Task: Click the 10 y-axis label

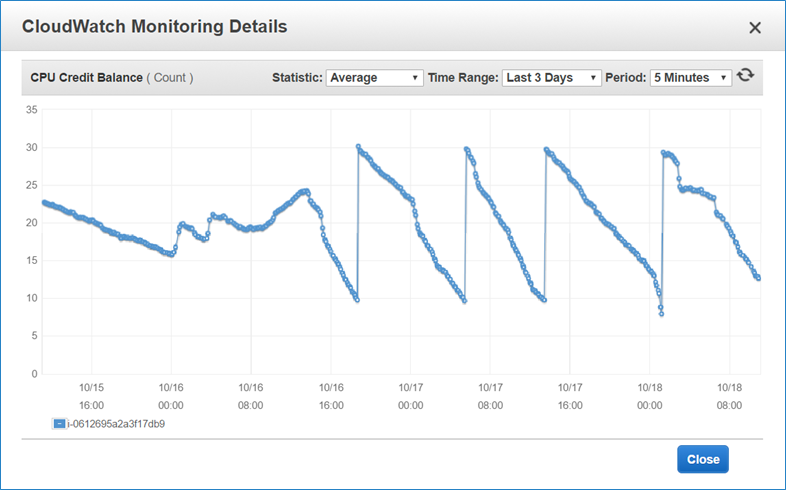Action: tap(32, 298)
